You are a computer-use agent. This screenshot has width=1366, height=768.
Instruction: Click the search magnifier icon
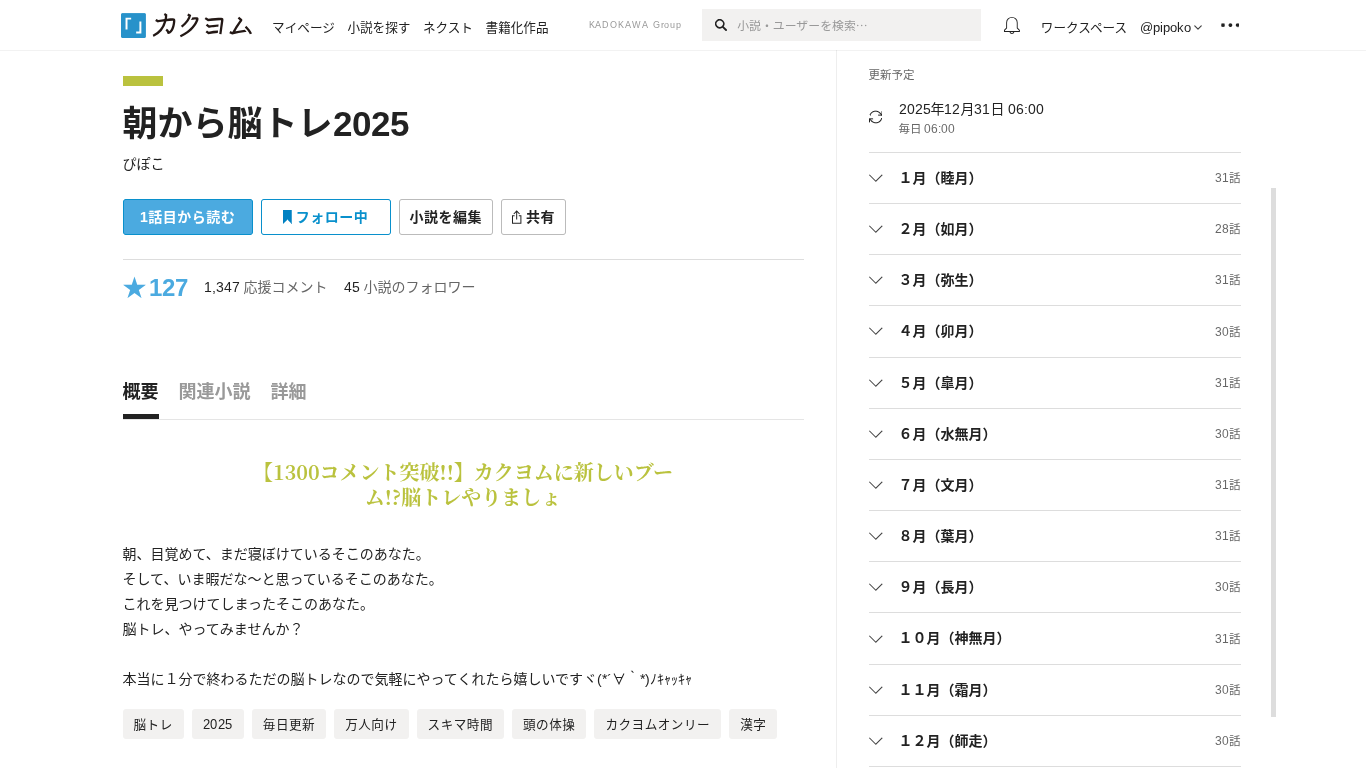(x=721, y=25)
